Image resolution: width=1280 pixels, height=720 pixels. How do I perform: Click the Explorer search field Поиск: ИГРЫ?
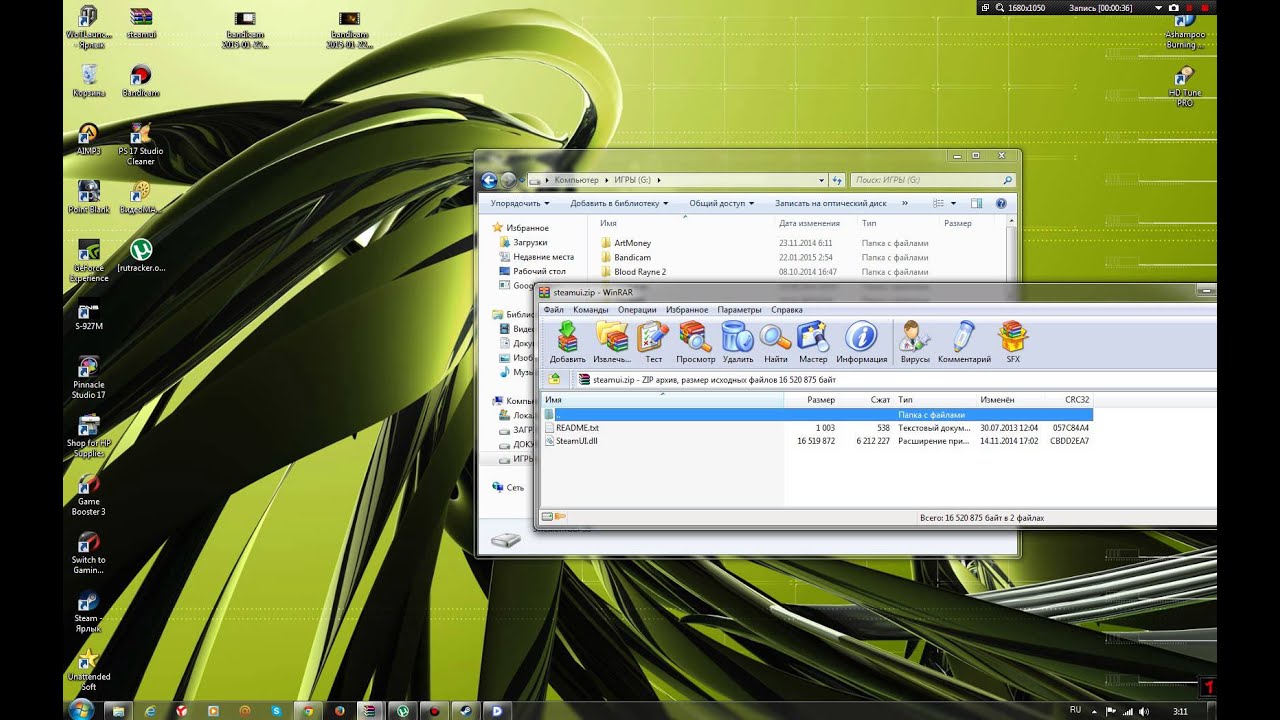932,180
